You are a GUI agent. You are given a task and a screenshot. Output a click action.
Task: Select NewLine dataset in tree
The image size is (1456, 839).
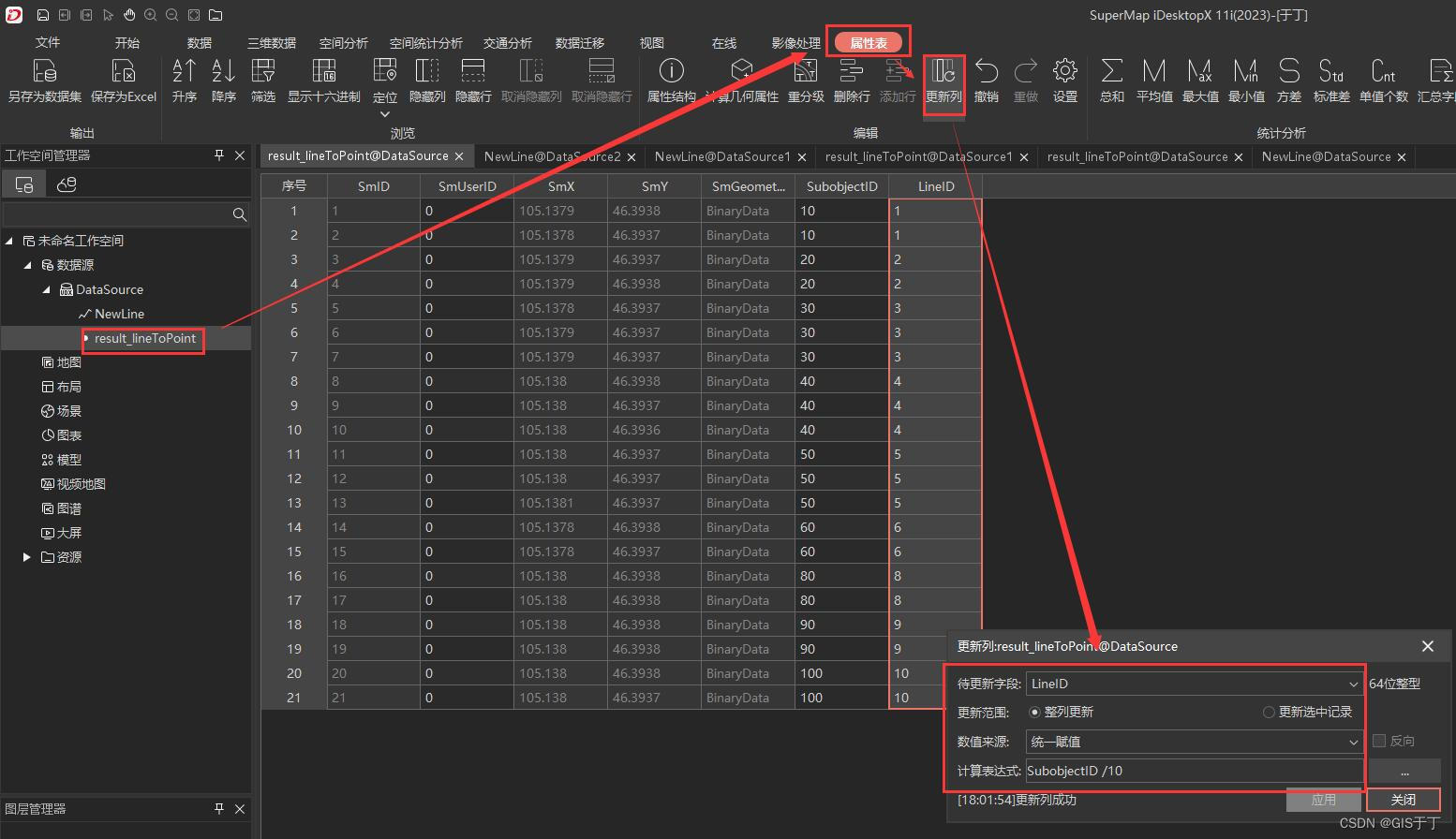point(120,314)
